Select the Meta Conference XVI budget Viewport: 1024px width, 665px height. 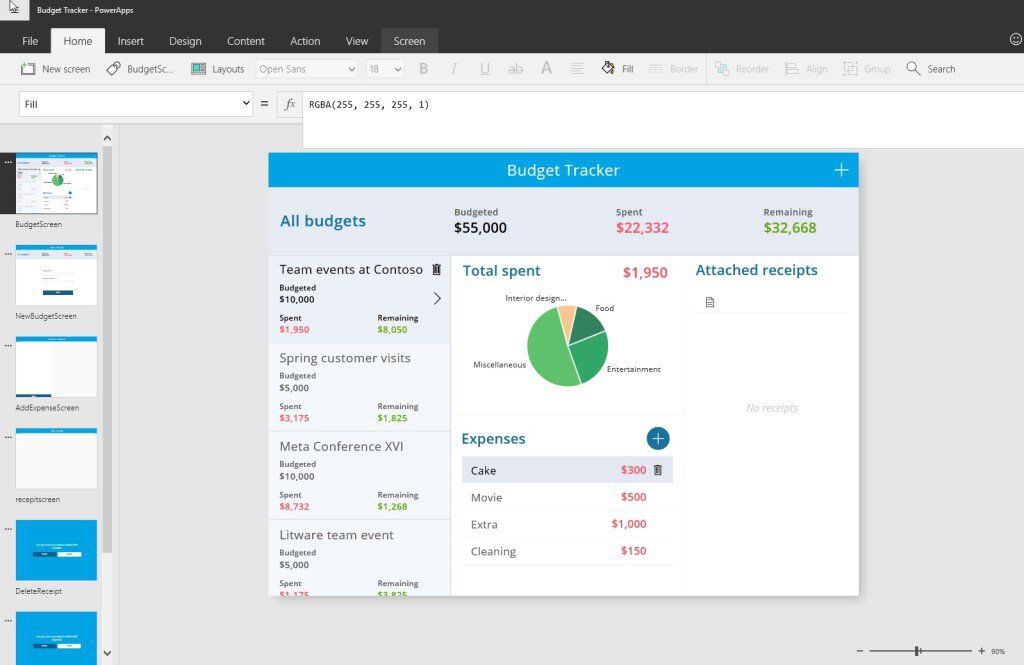359,476
